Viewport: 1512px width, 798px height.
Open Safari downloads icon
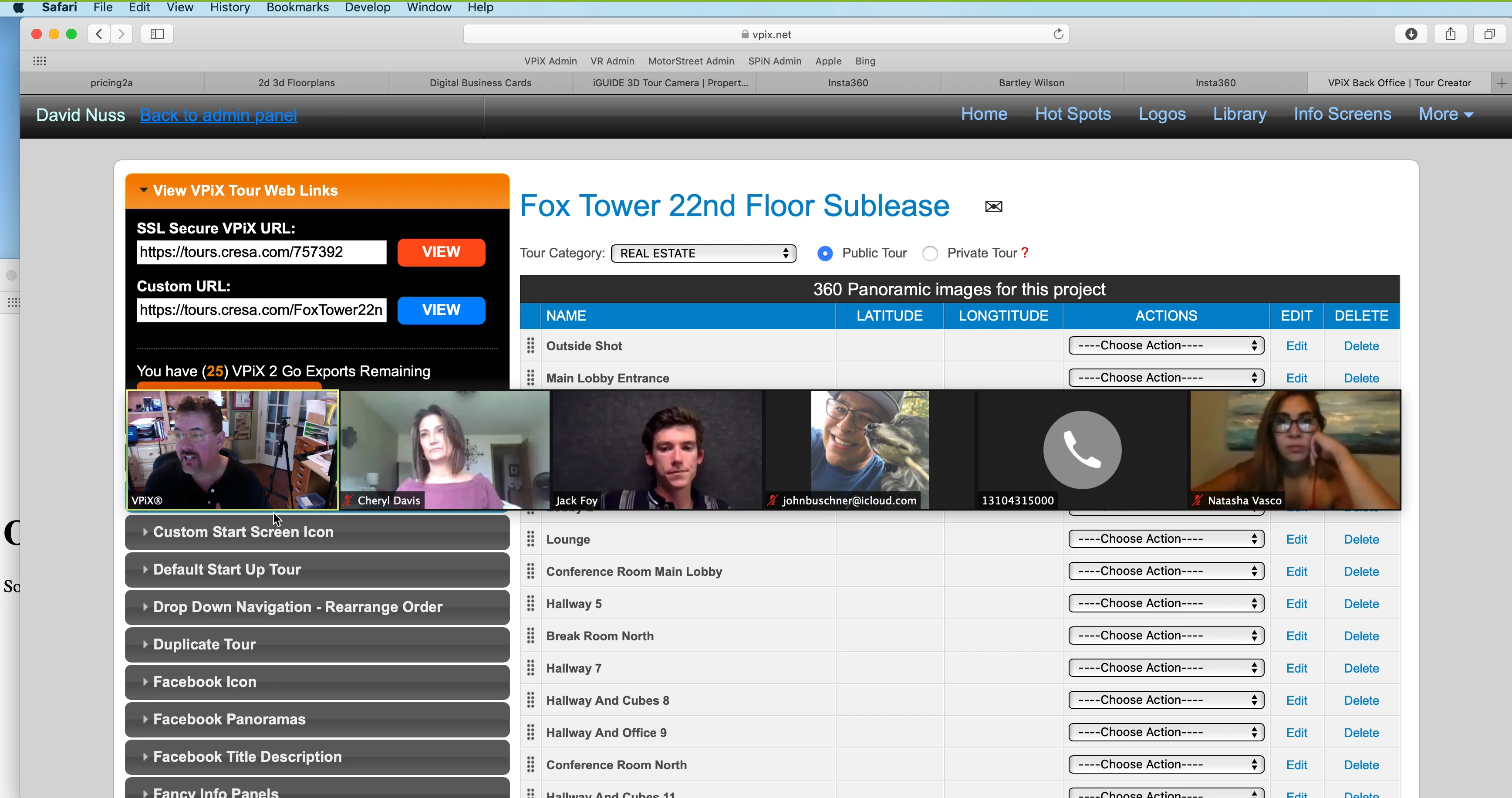(x=1411, y=34)
